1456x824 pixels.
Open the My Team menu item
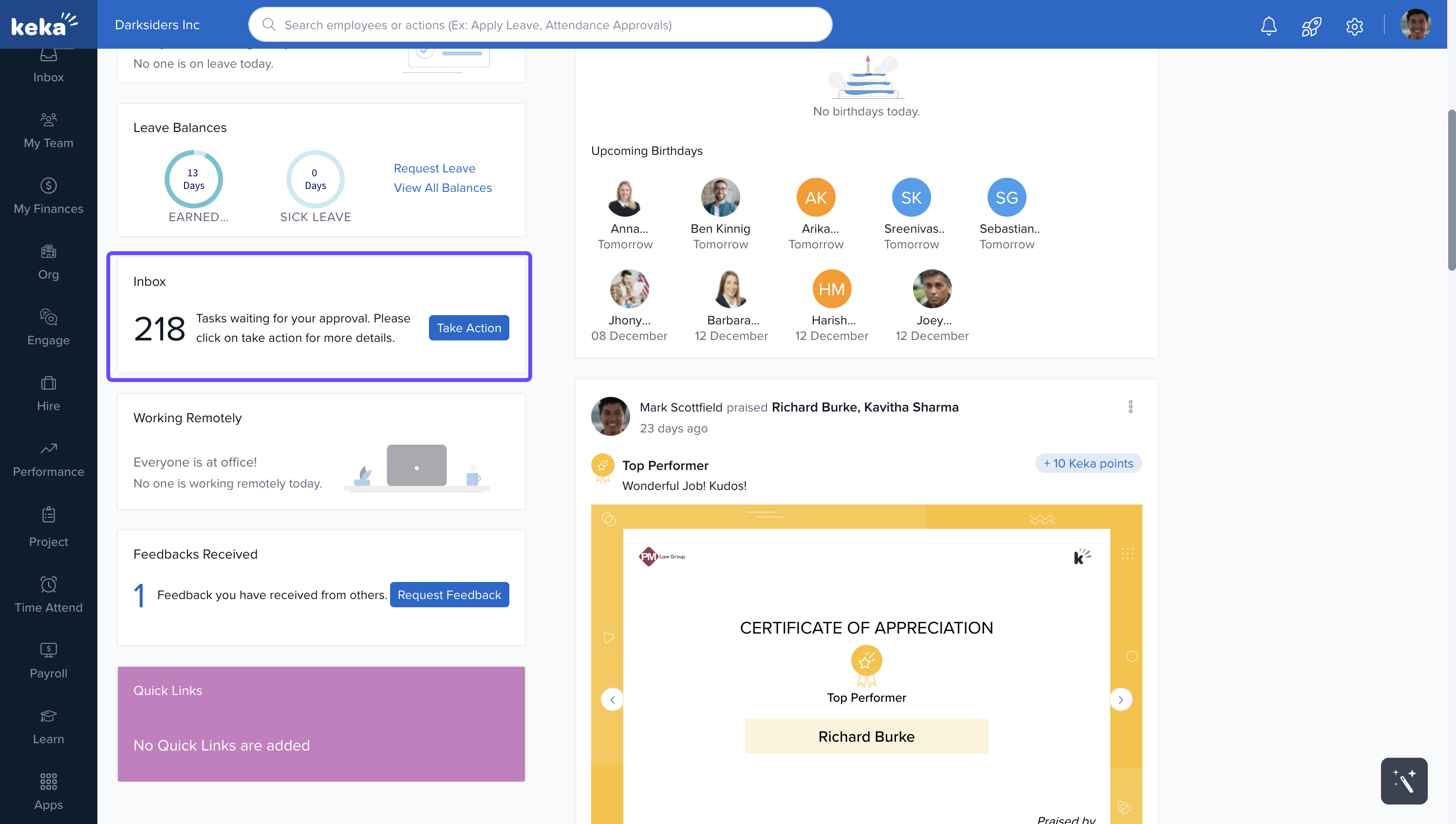48,130
